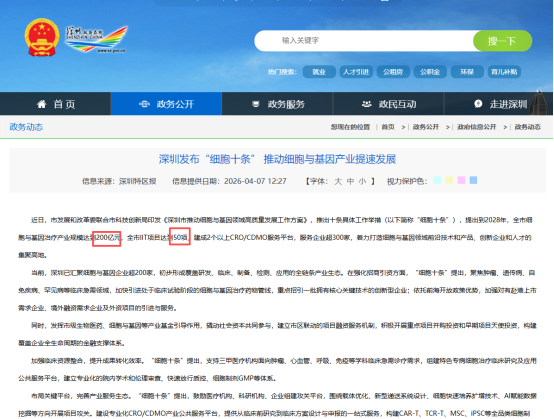The height and width of the screenshot is (419, 554).
Task: Click the national emblem logo
Action: click(x=42, y=37)
